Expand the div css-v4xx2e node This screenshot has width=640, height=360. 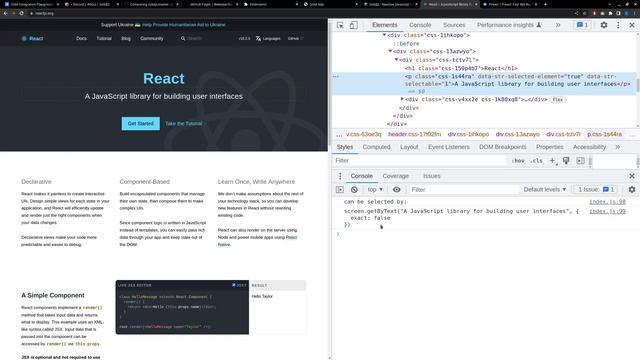tap(402, 99)
